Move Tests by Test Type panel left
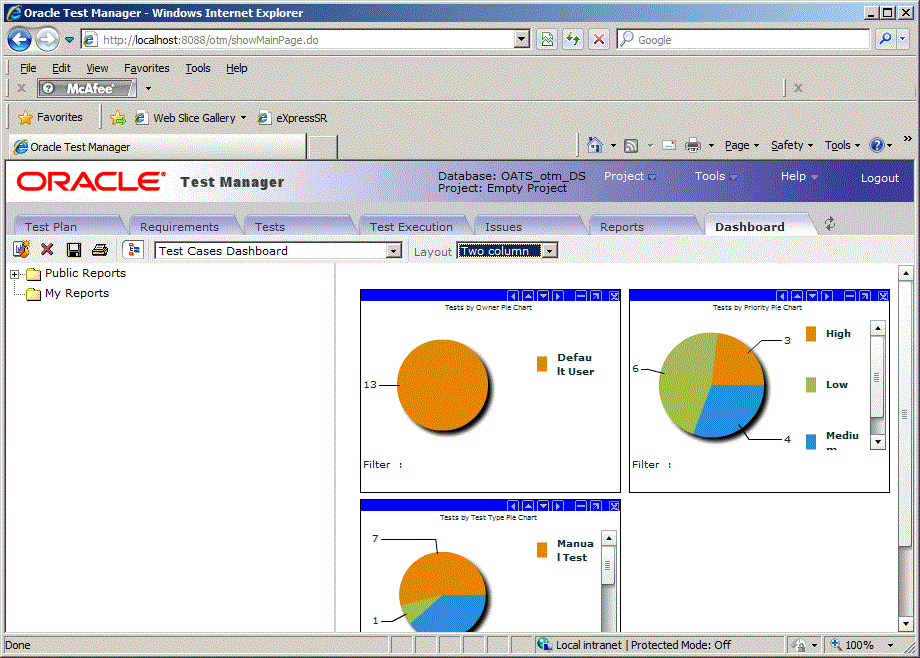This screenshot has height=658, width=920. 513,506
